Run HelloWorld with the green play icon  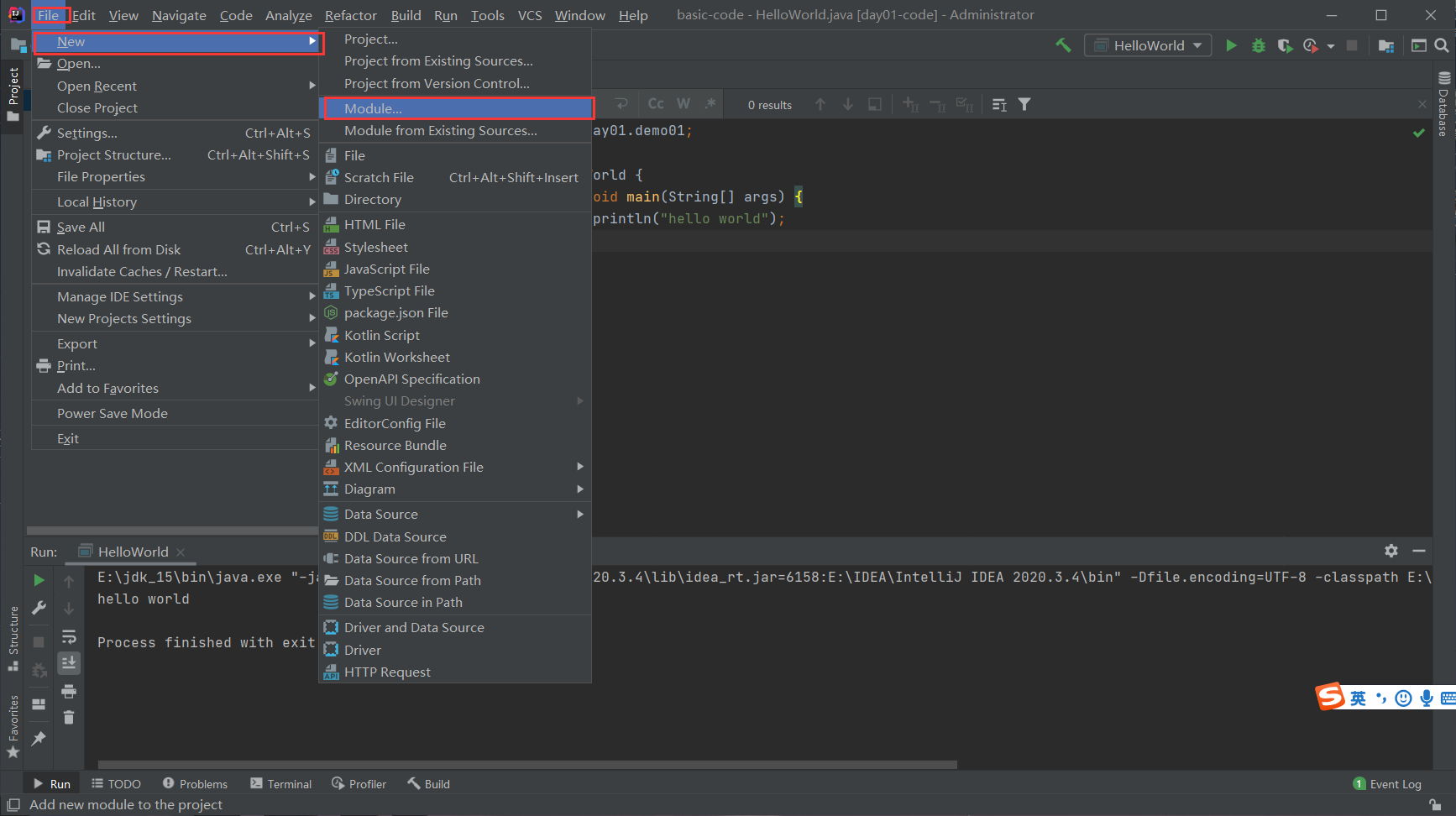click(1231, 45)
